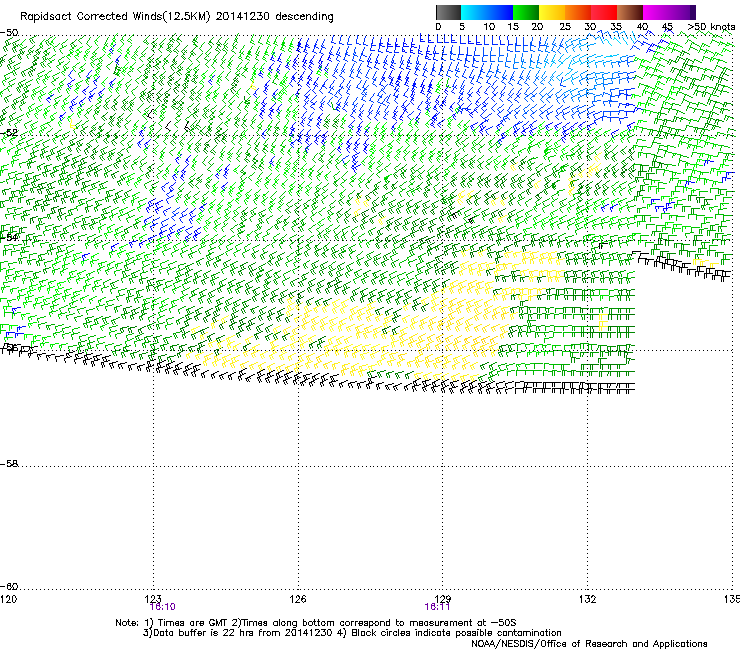This screenshot has width=740, height=650.
Task: Click the blue 10-15 knots legend swatch
Action: point(500,12)
